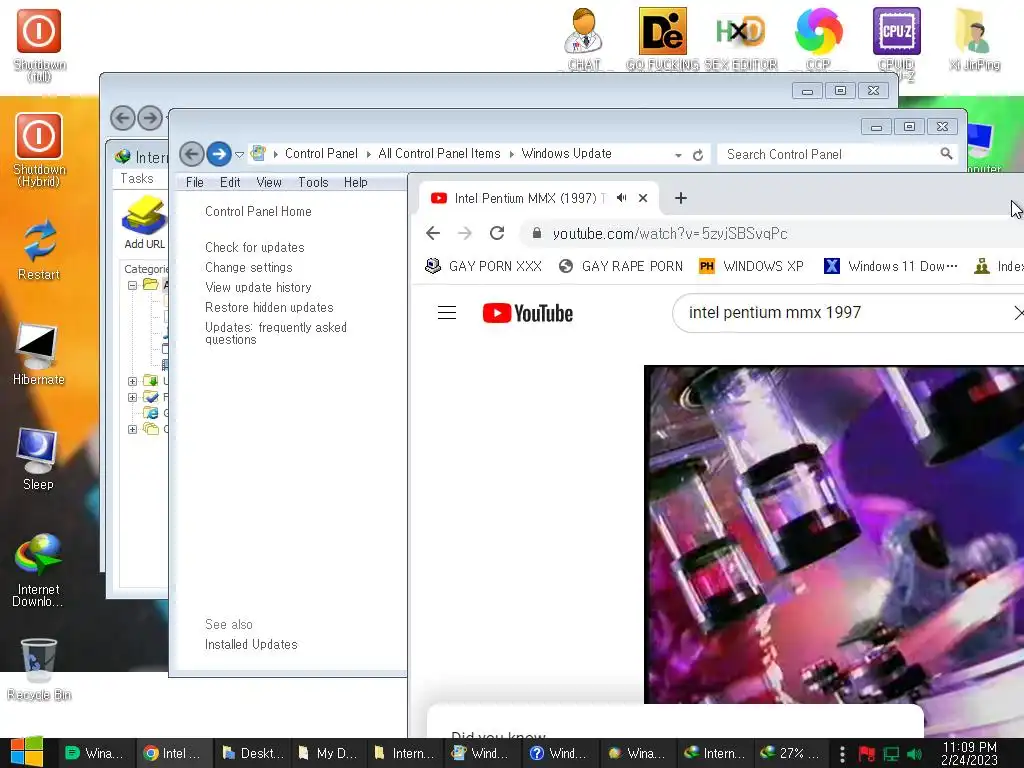Open the CHAT desktop icon
The width and height of the screenshot is (1024, 768).
[583, 39]
